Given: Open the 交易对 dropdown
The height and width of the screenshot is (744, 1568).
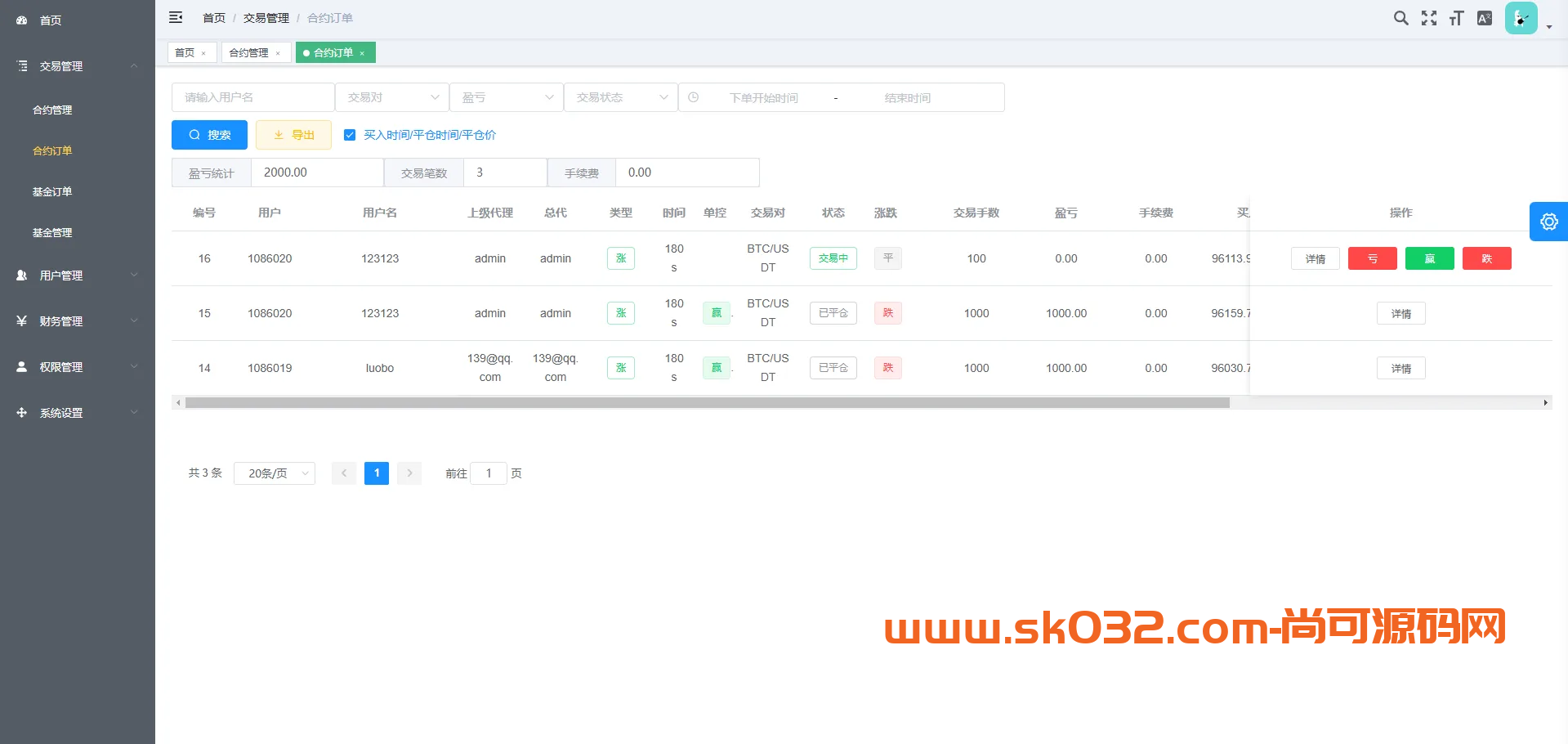Looking at the screenshot, I should tap(391, 96).
